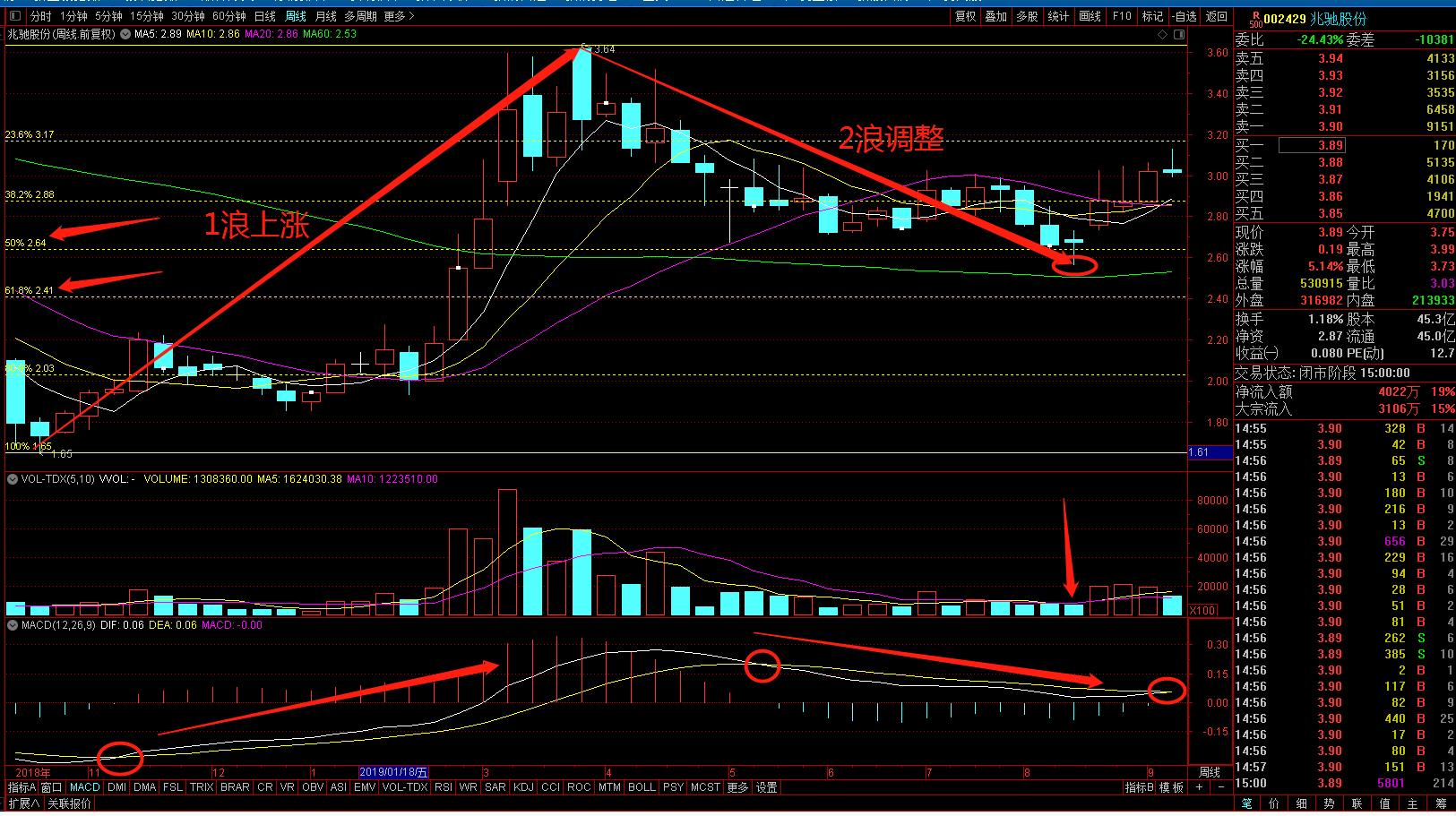Switch to 分时 chart period

tap(41, 16)
